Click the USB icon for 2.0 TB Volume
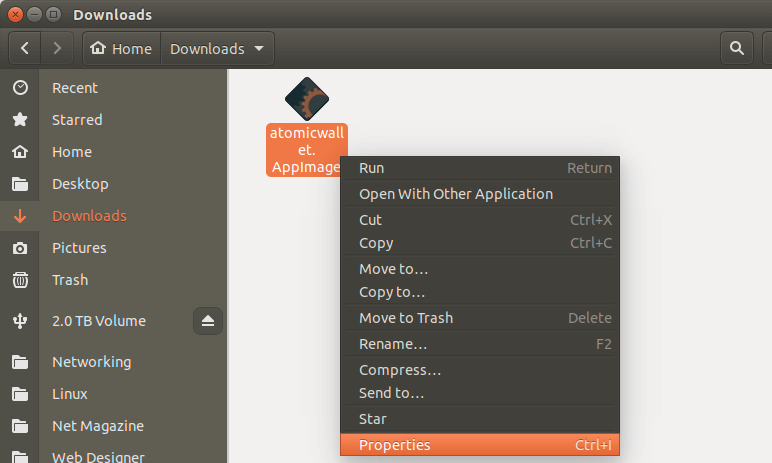 pyautogui.click(x=19, y=321)
